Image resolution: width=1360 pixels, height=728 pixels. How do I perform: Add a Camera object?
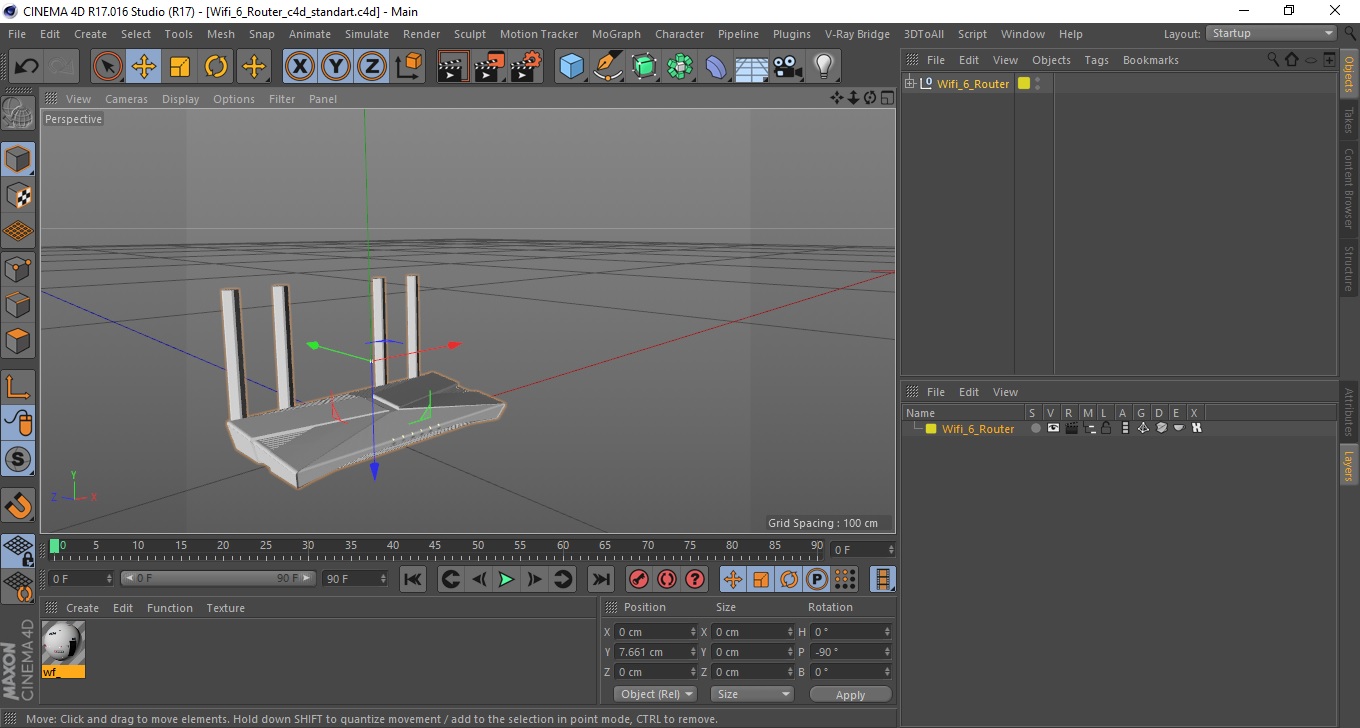pos(788,67)
